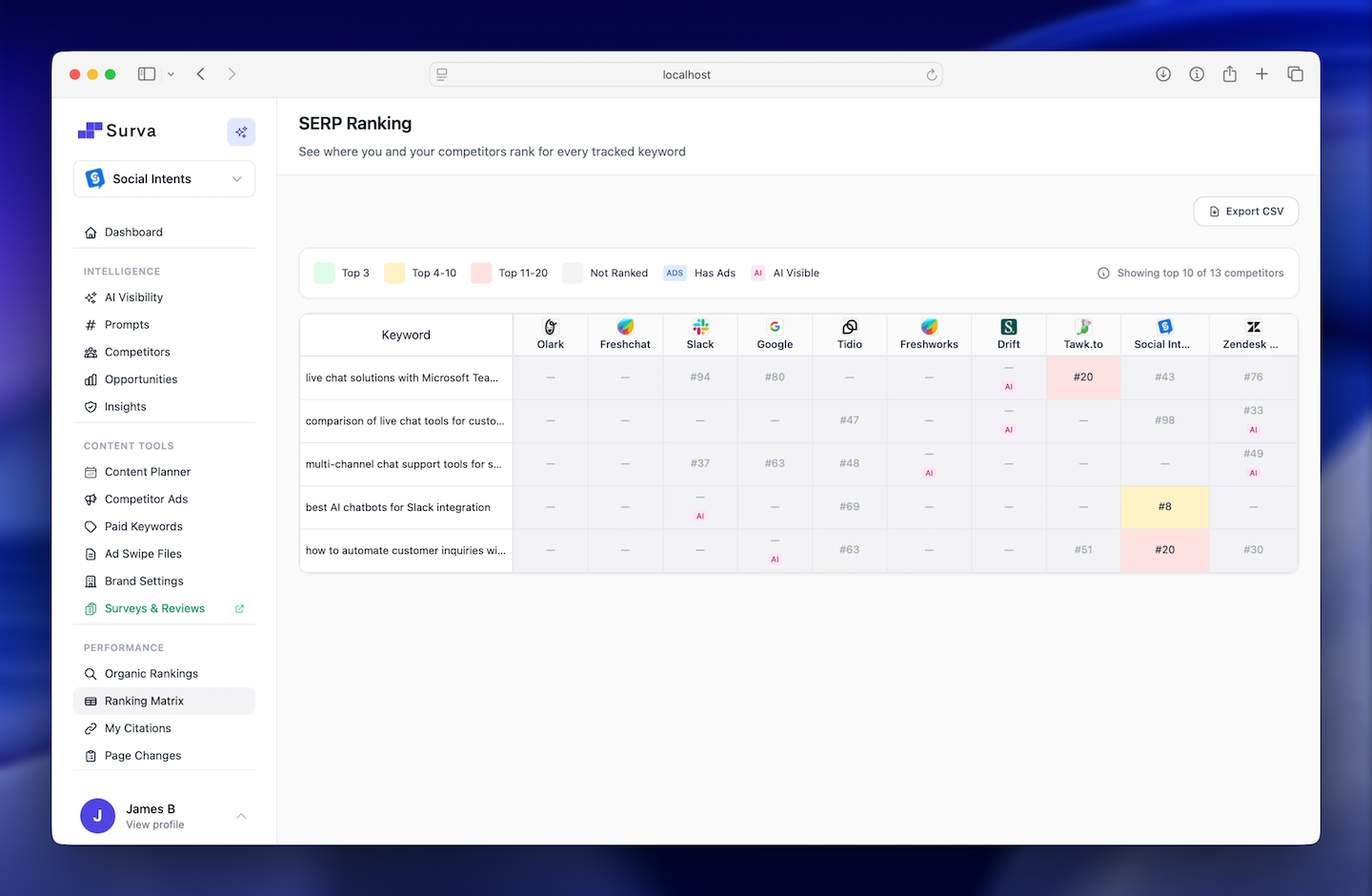Open the Surveys & Reviews external link

tap(239, 608)
